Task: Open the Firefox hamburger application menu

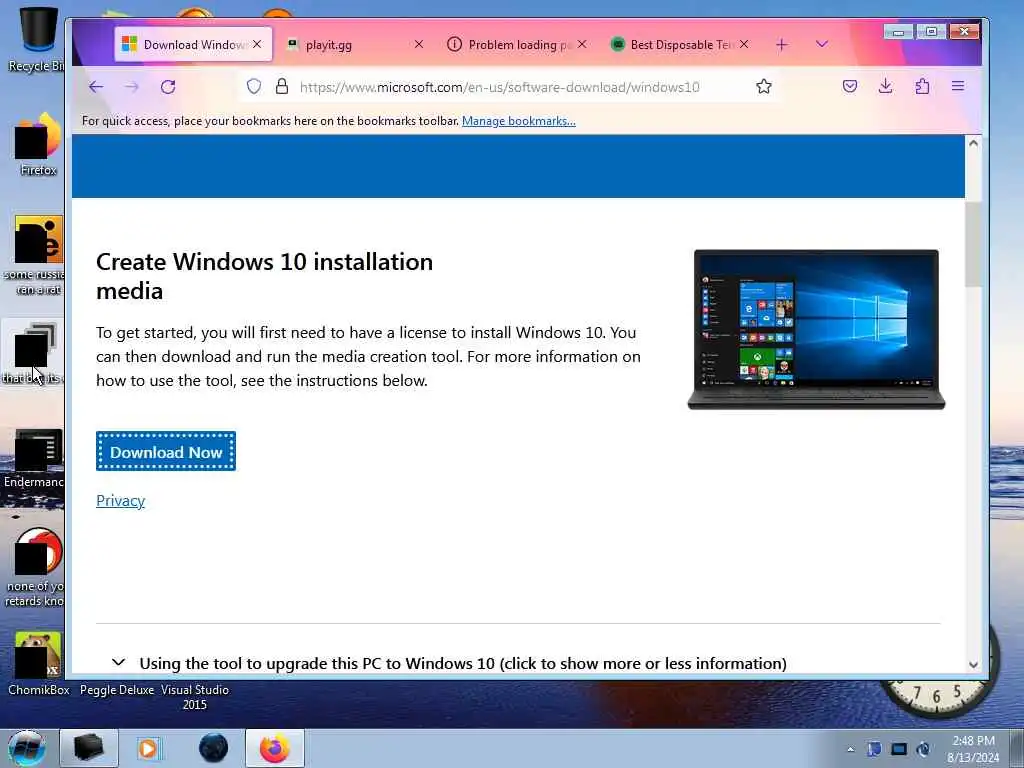Action: [958, 86]
